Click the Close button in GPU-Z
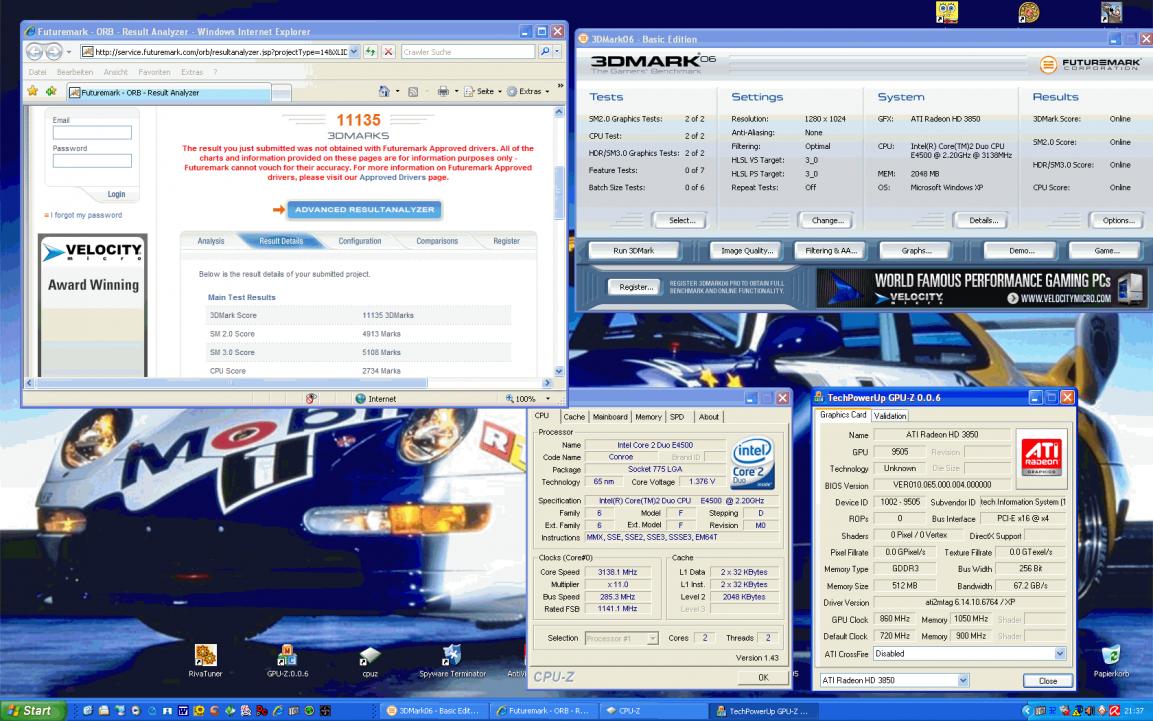Image resolution: width=1153 pixels, height=721 pixels. point(1048,681)
